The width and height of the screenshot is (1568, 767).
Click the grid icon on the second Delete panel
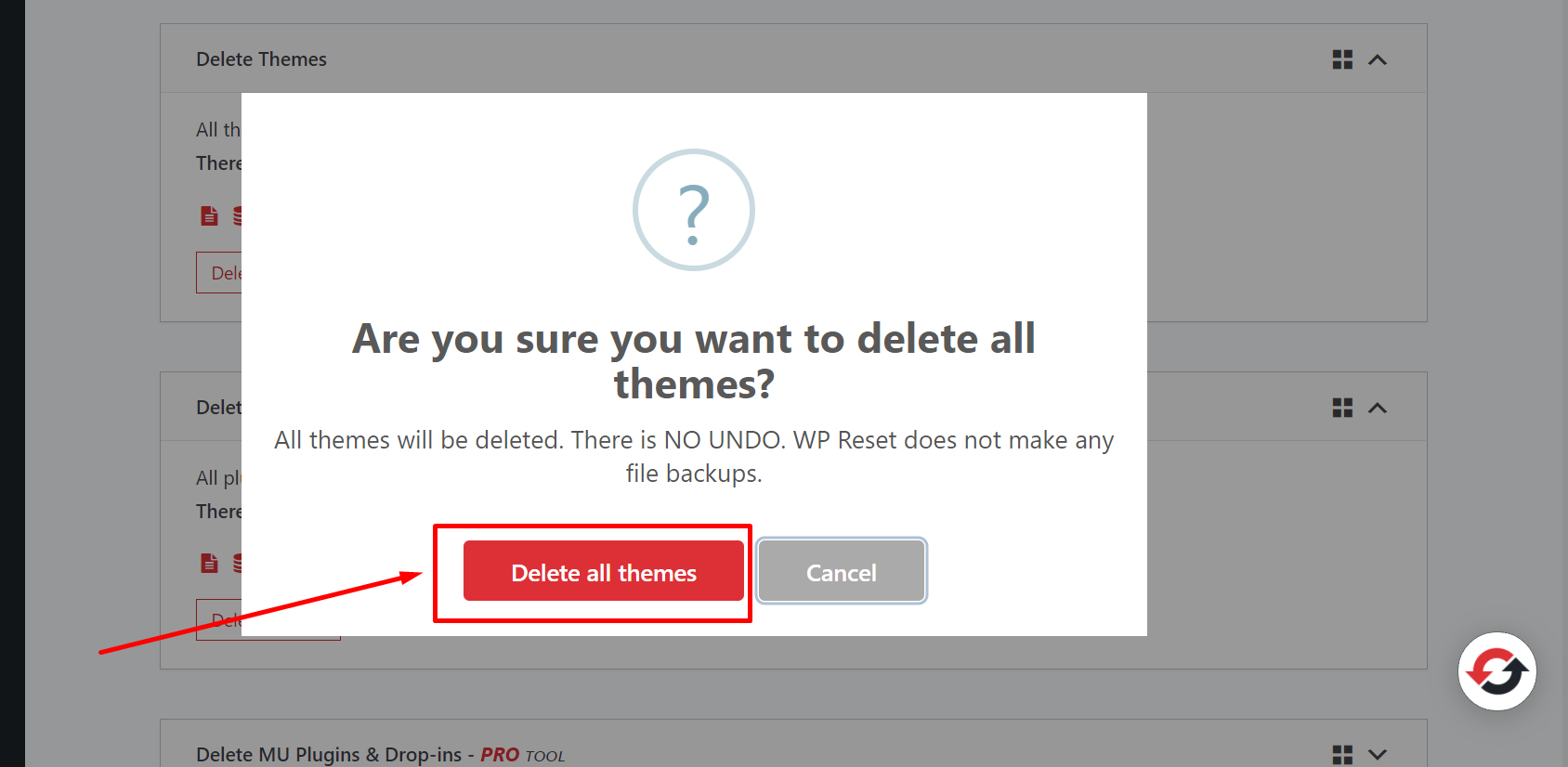click(x=1341, y=407)
